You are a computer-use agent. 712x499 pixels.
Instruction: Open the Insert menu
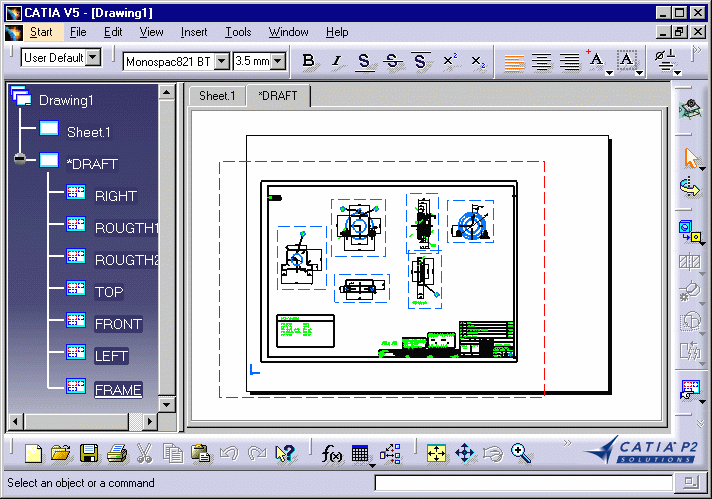194,32
